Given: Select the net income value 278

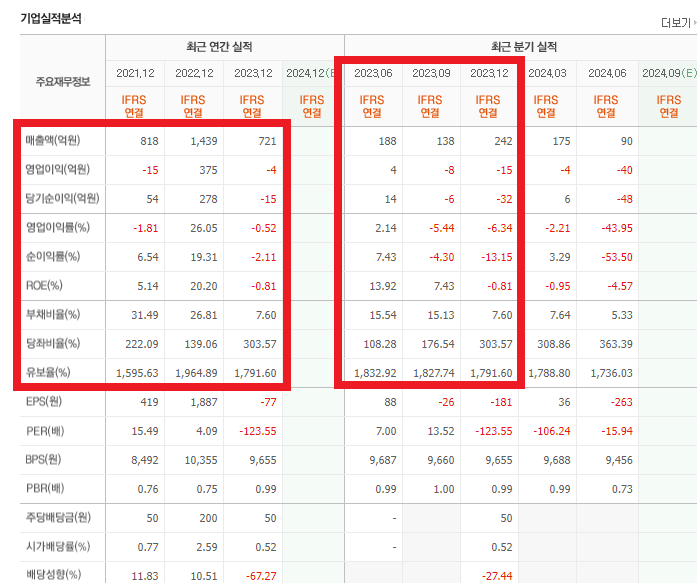Looking at the screenshot, I should pyautogui.click(x=208, y=199).
